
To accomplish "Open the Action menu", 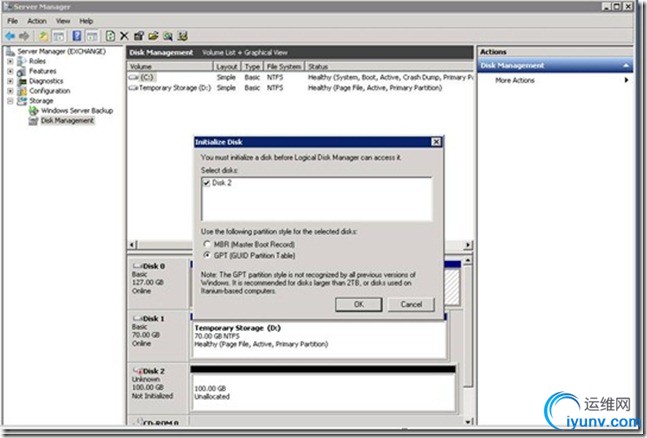I will point(37,21).
